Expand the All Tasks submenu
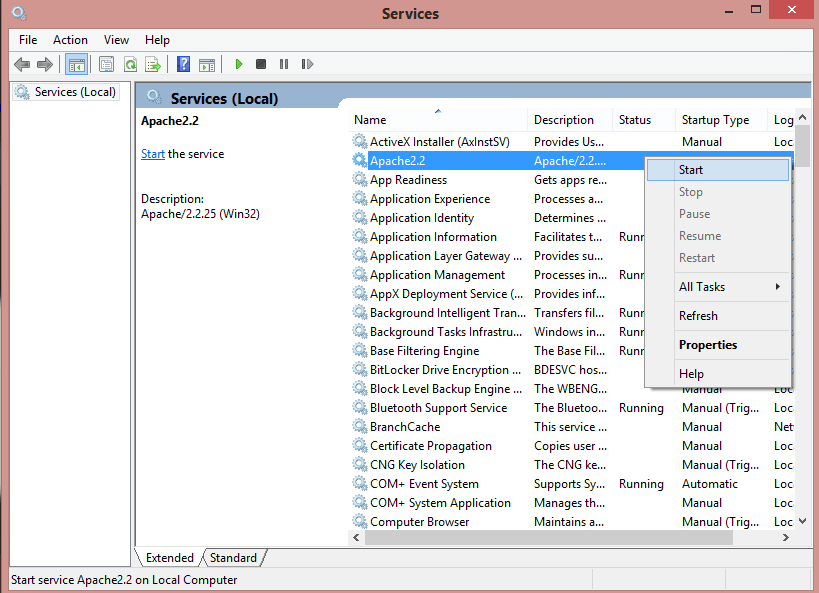Viewport: 819px width, 593px height. (702, 287)
